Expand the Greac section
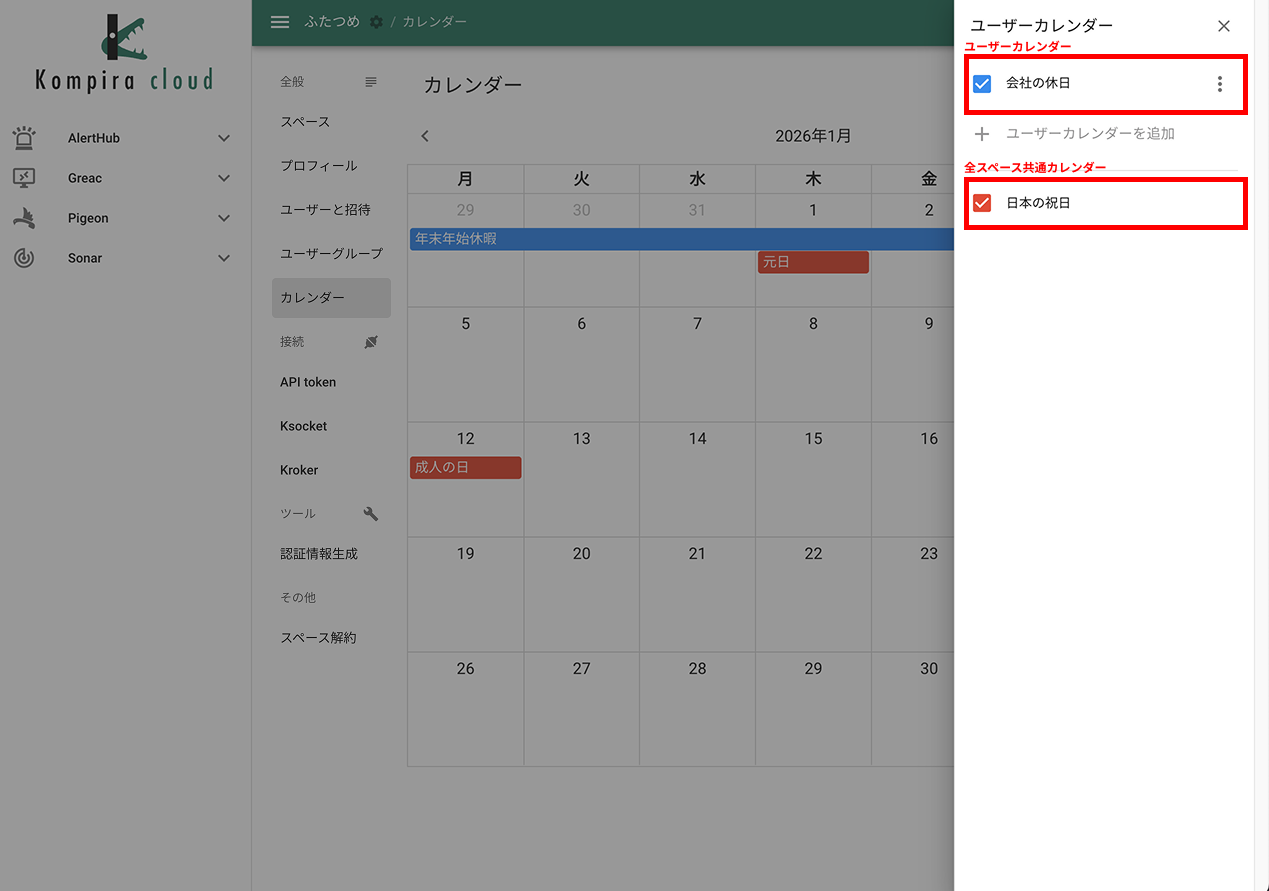This screenshot has width=1269, height=891. coord(223,177)
